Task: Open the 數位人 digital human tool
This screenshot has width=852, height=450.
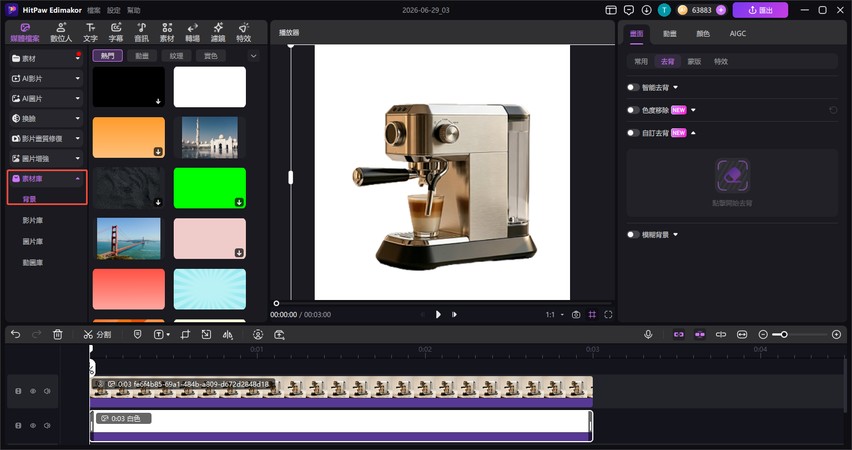Action: [61, 32]
